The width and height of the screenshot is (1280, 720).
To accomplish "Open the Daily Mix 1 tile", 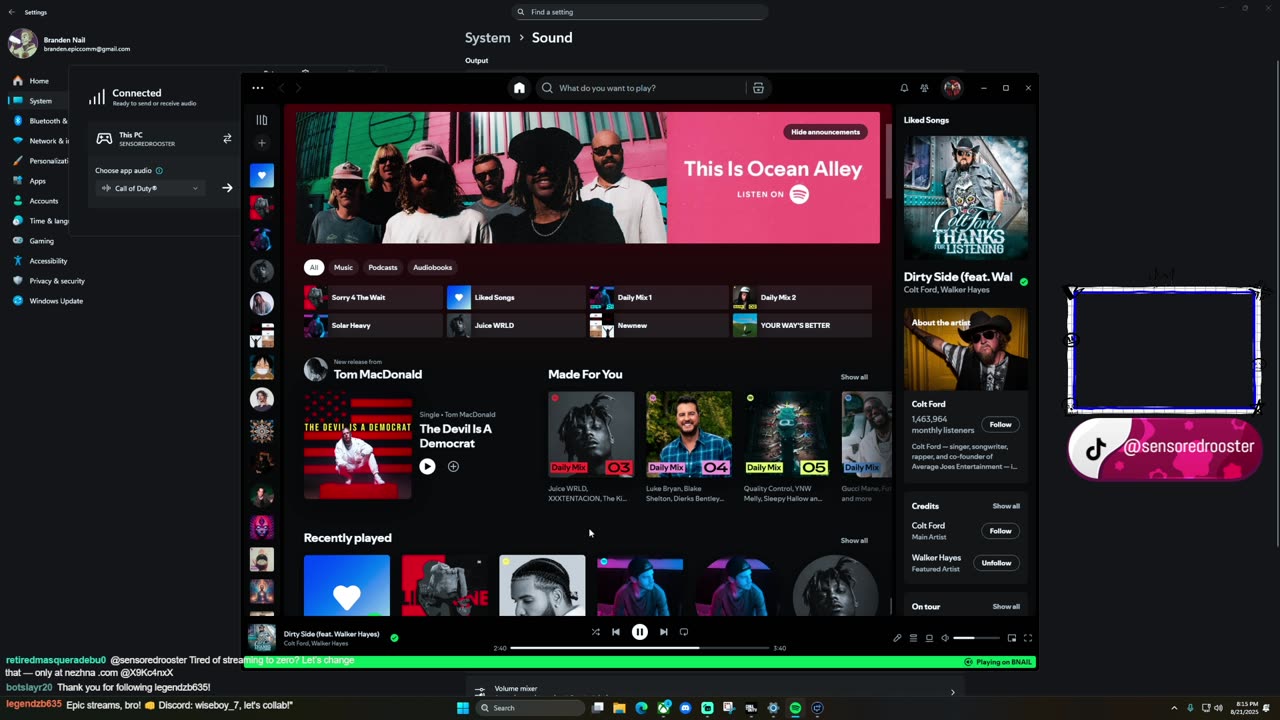I will coord(659,297).
